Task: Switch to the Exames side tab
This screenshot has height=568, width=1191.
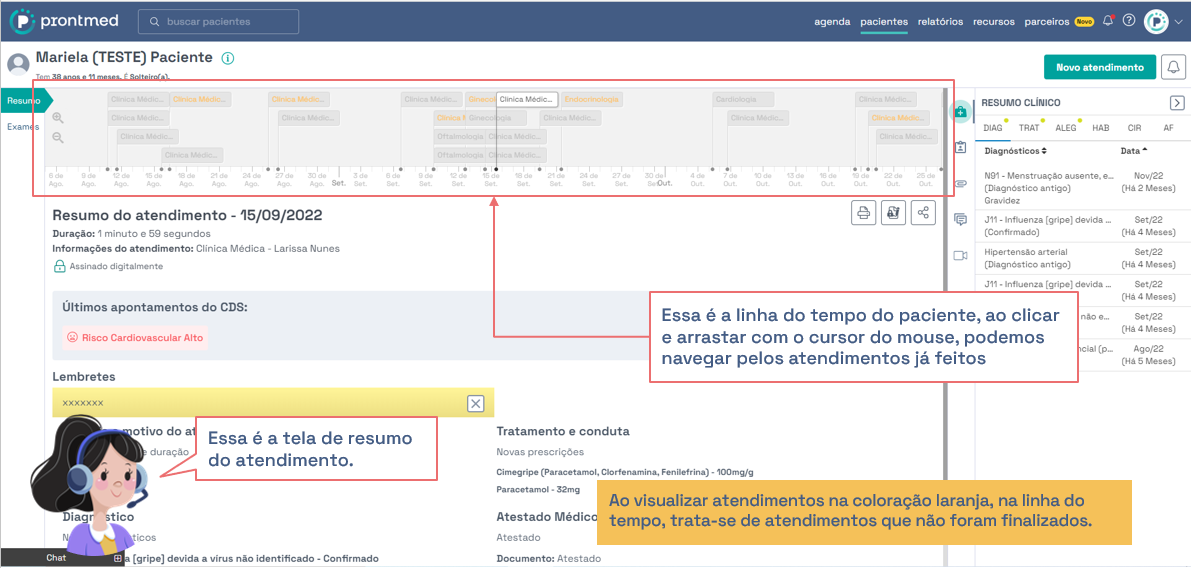Action: (x=23, y=127)
